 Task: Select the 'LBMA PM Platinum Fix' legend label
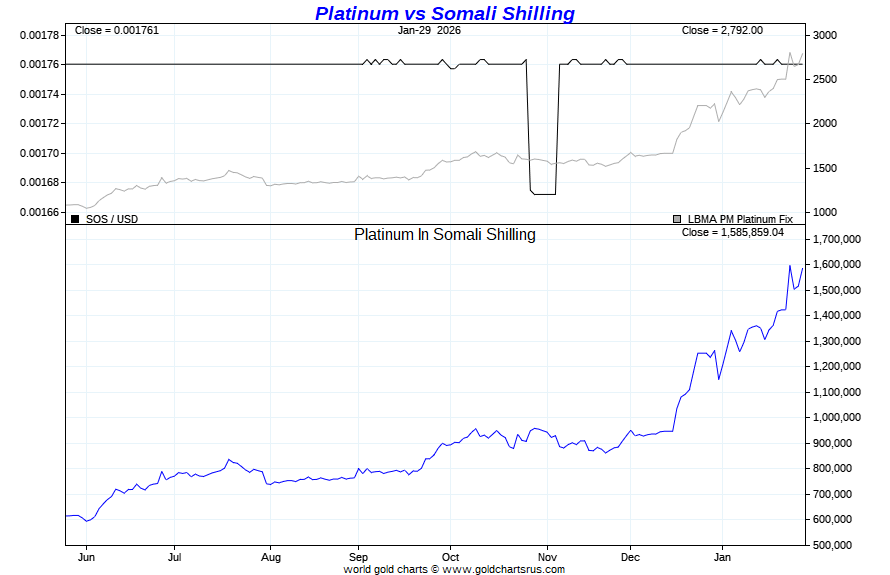[740, 219]
